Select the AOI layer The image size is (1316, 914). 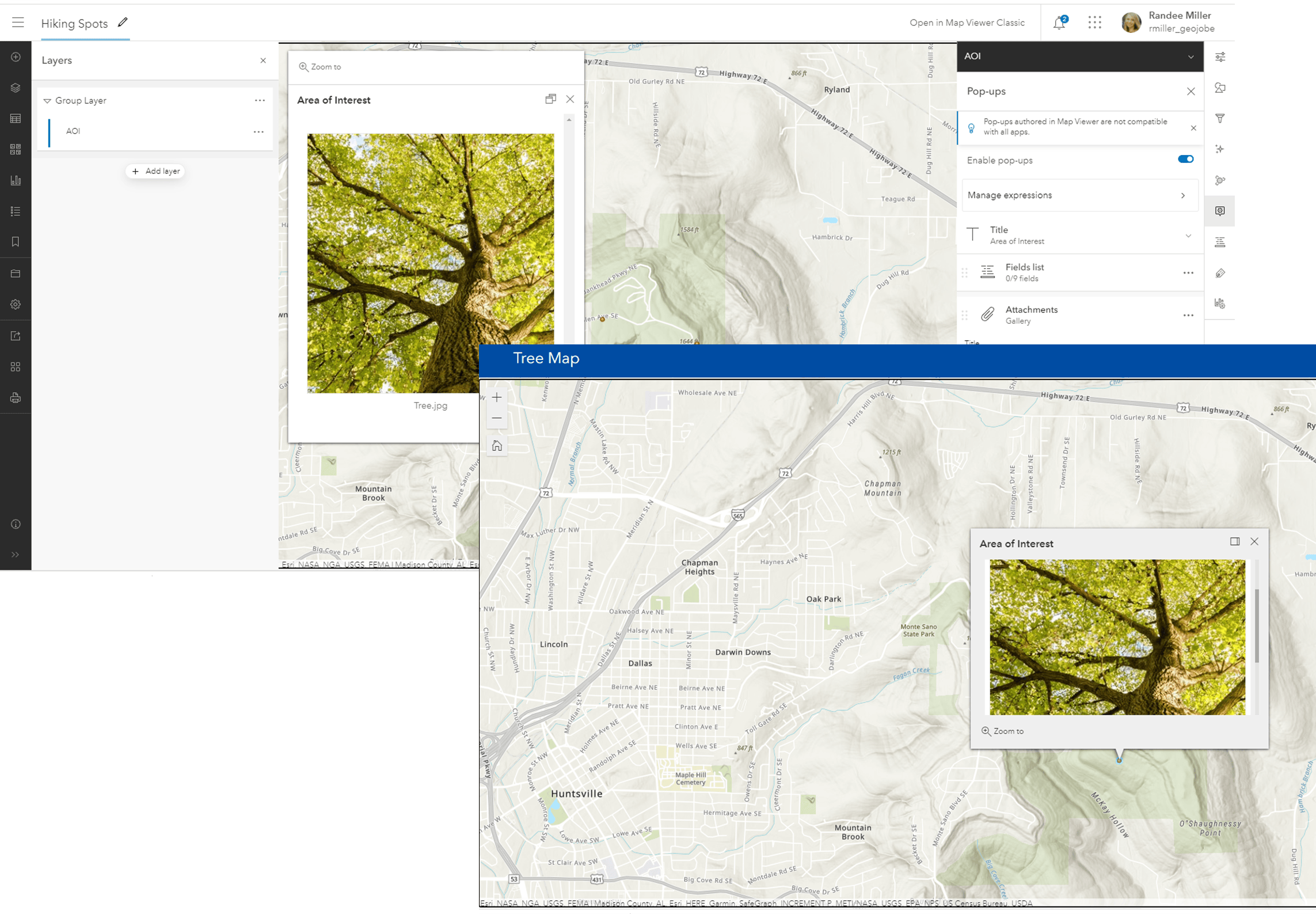click(x=155, y=131)
